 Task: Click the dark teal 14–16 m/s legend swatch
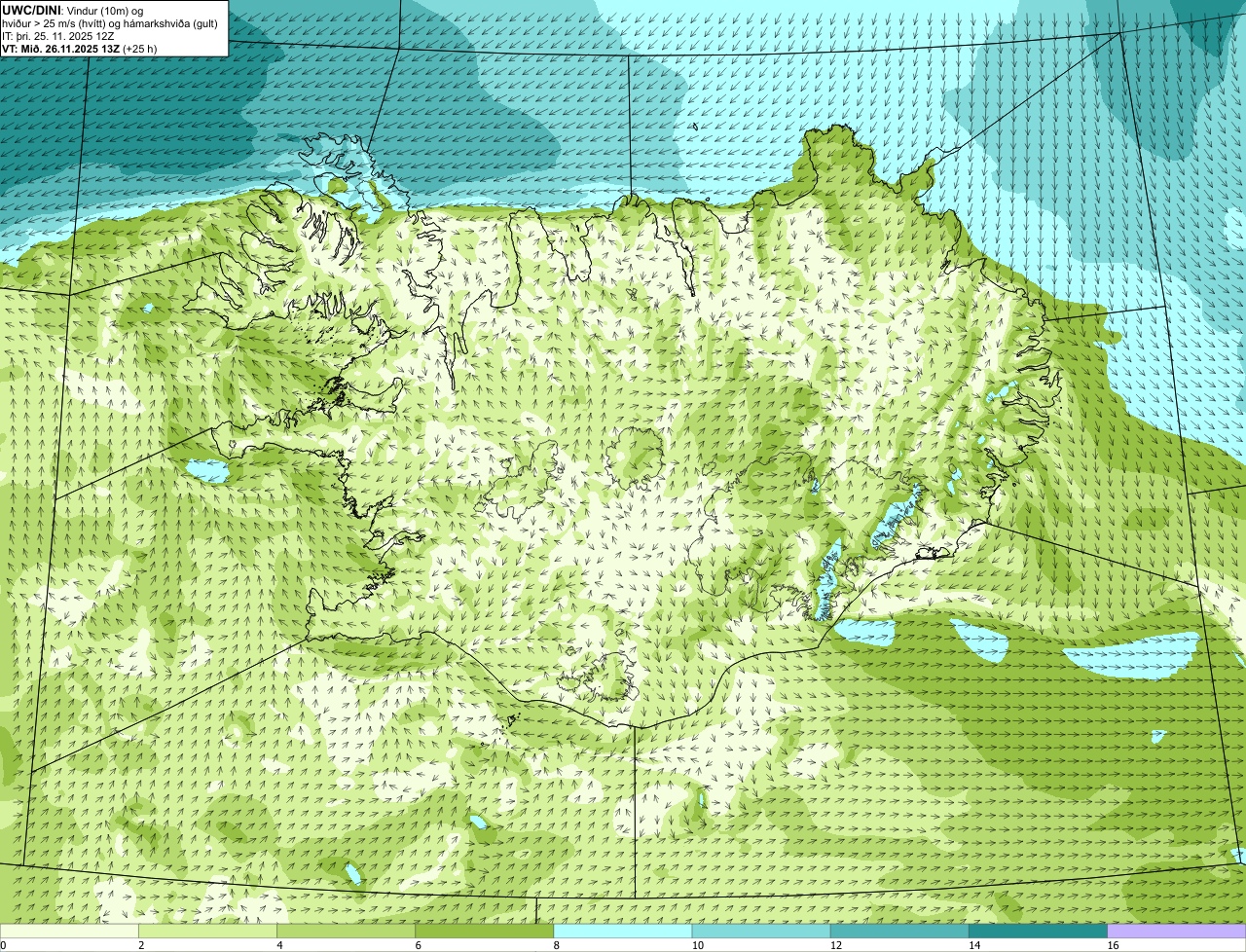pyautogui.click(x=1038, y=931)
